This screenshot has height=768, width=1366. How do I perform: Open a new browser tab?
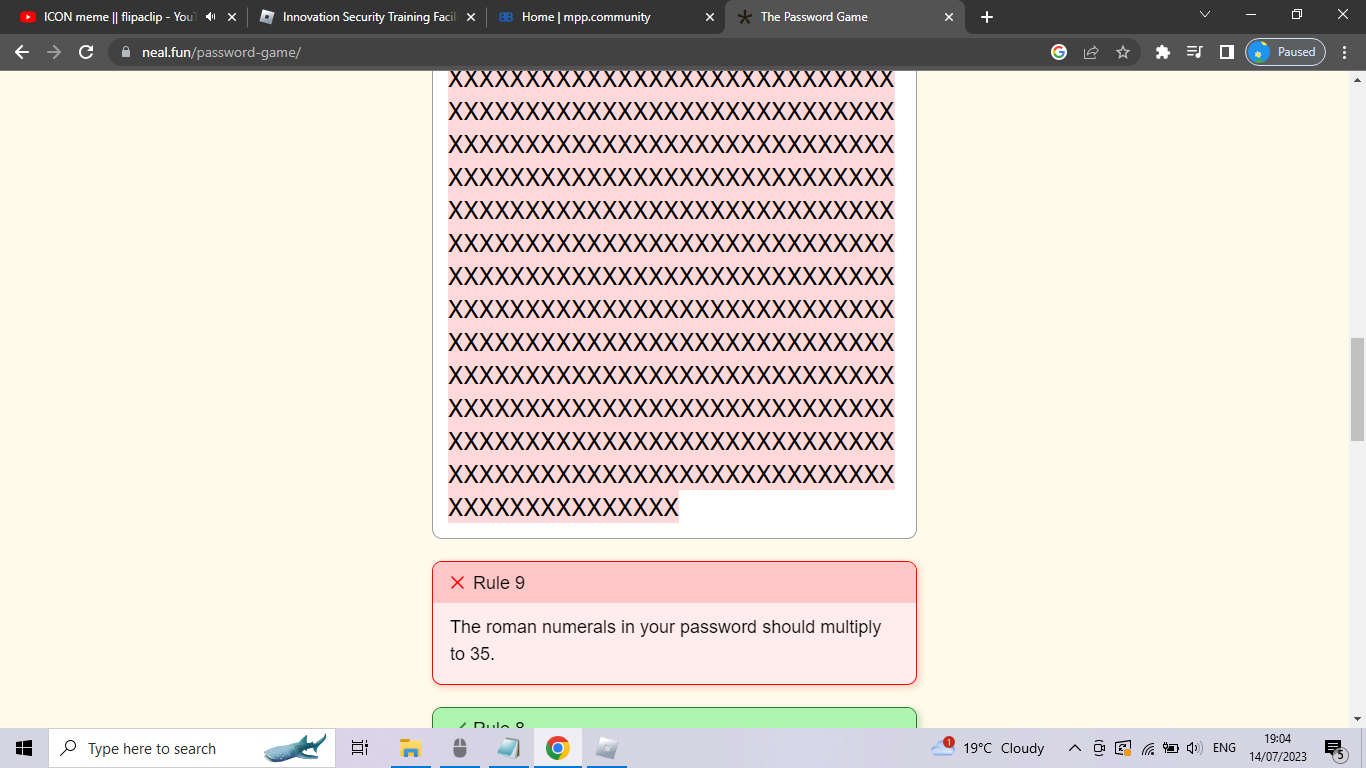tap(987, 17)
